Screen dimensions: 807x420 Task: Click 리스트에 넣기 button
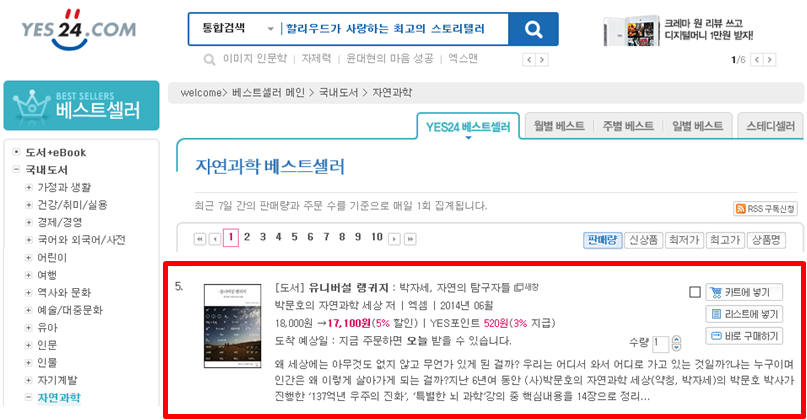(x=744, y=314)
